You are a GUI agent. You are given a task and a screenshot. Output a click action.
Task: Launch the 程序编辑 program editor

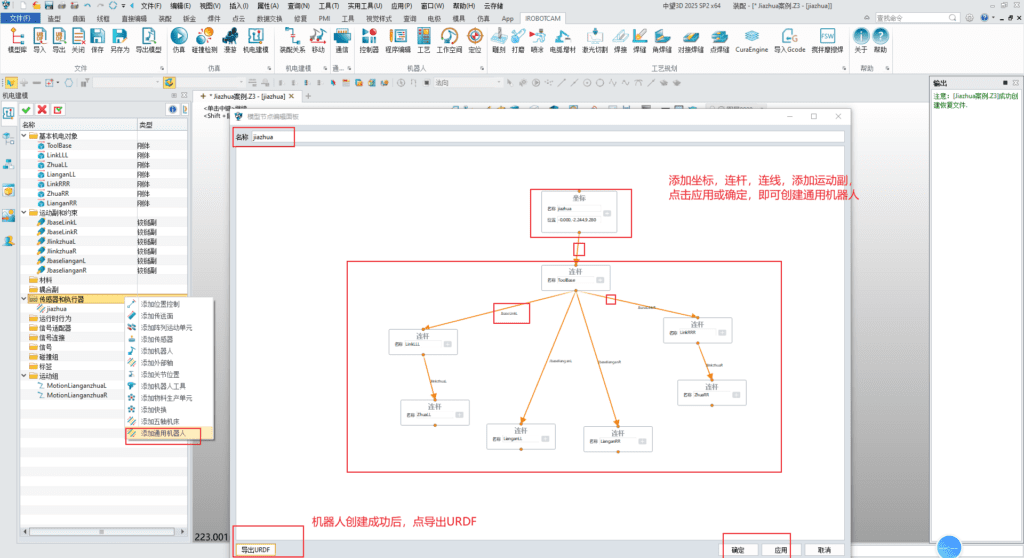pos(397,38)
